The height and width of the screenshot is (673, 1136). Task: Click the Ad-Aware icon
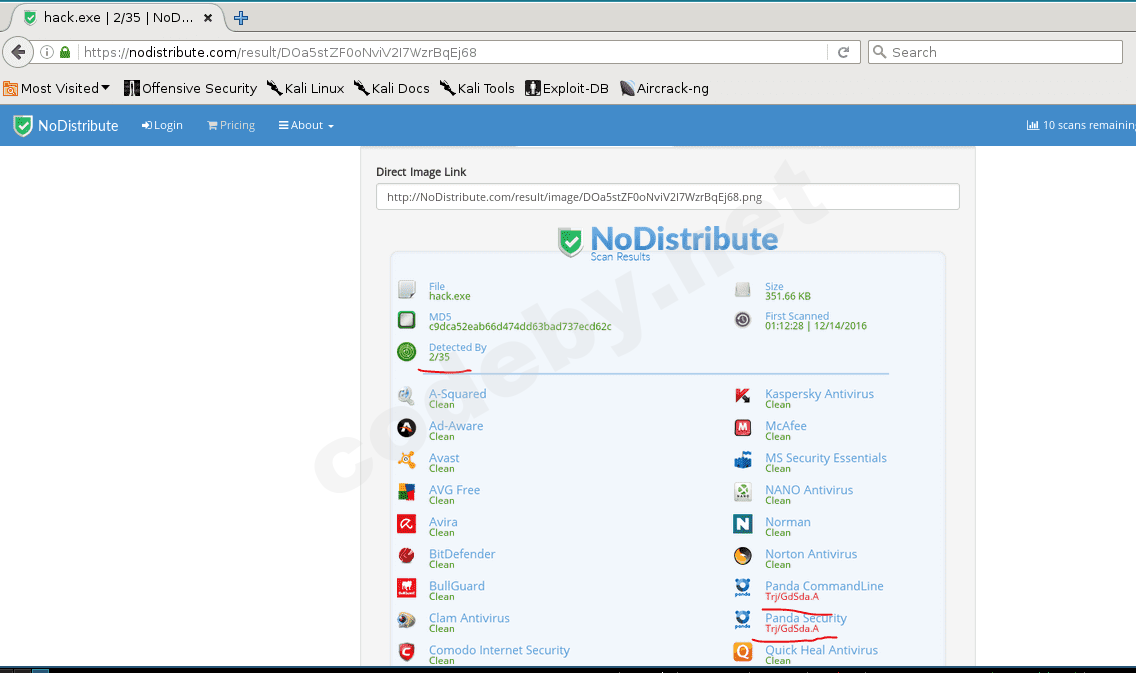(406, 428)
